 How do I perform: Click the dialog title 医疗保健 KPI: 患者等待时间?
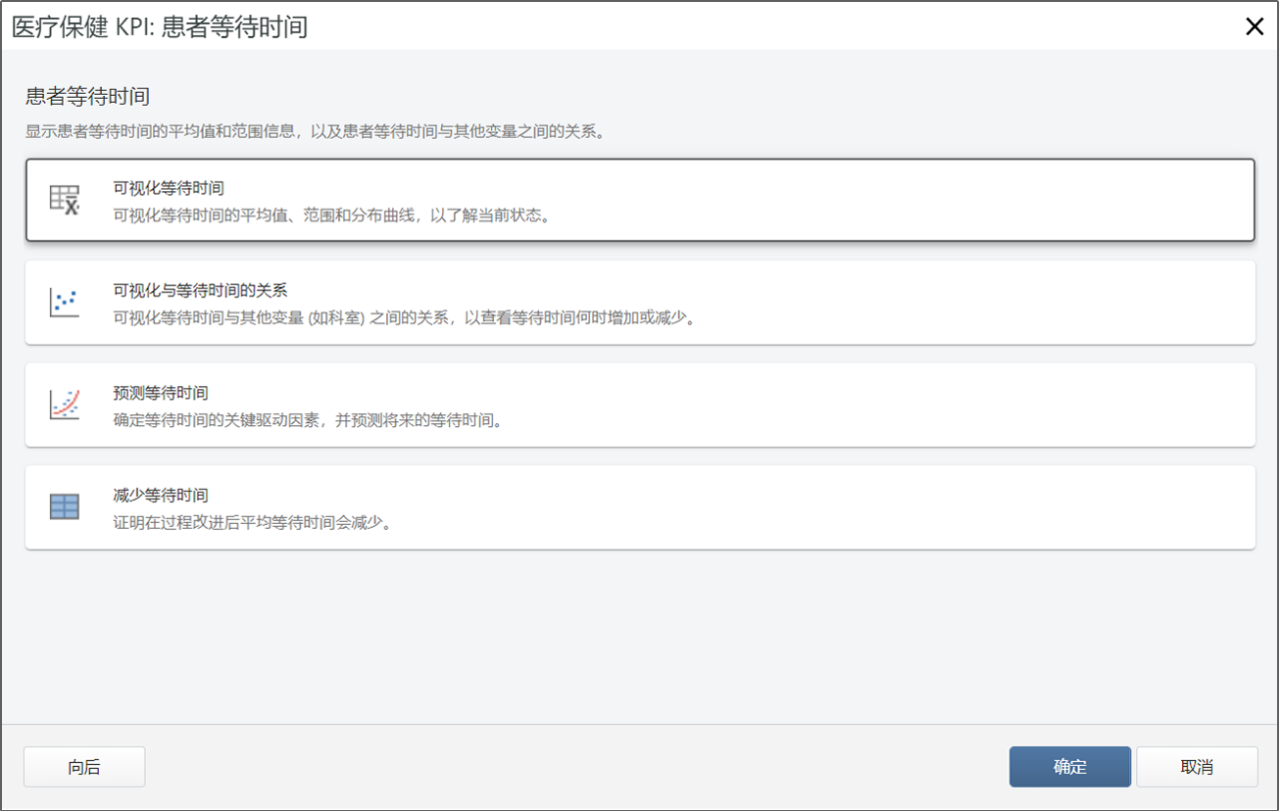point(158,27)
